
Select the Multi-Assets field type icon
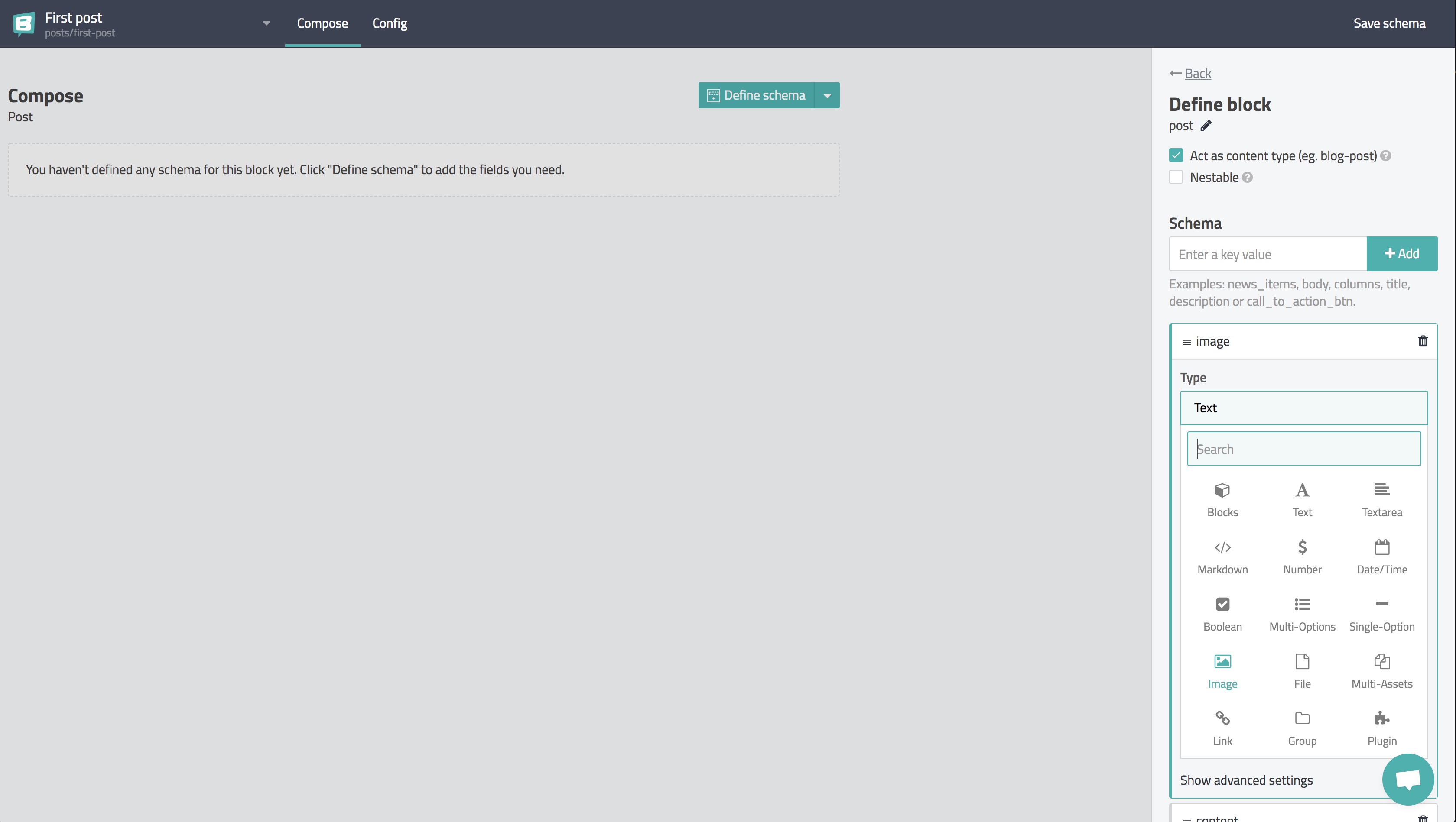(x=1381, y=661)
